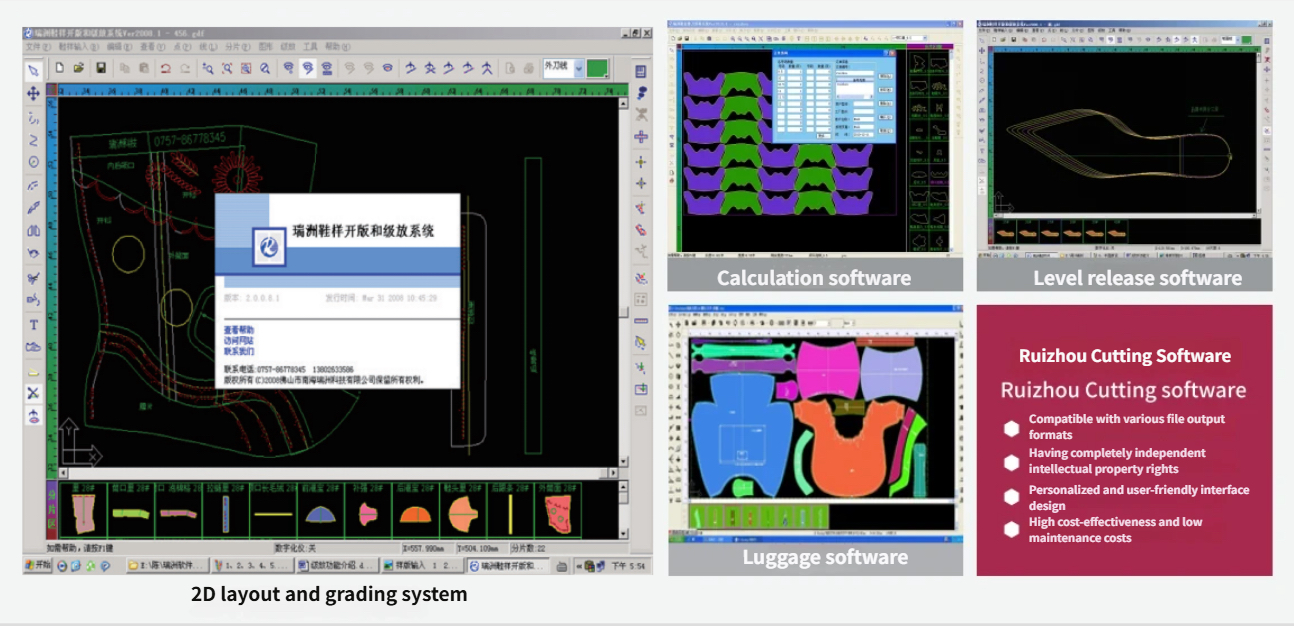The height and width of the screenshot is (626, 1294).
Task: Expand the 外刀线 line type dropdown
Action: (x=575, y=68)
